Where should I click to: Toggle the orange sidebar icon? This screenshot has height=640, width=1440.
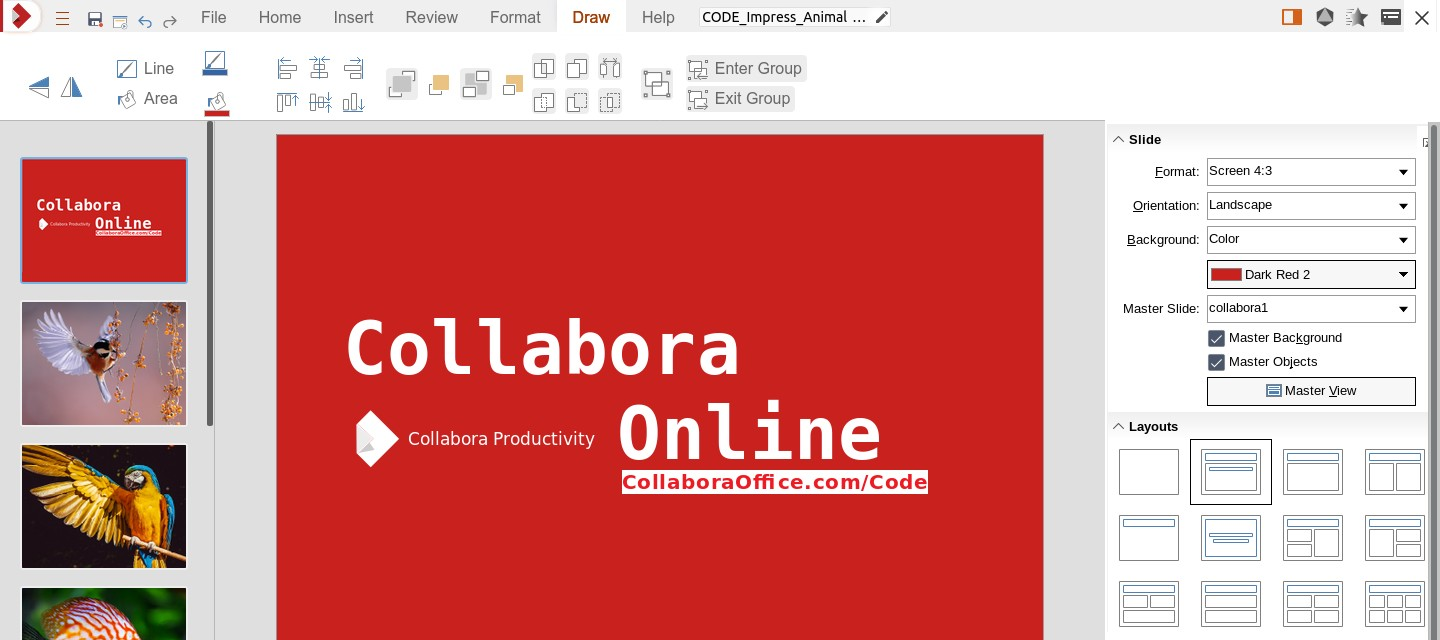[1292, 17]
